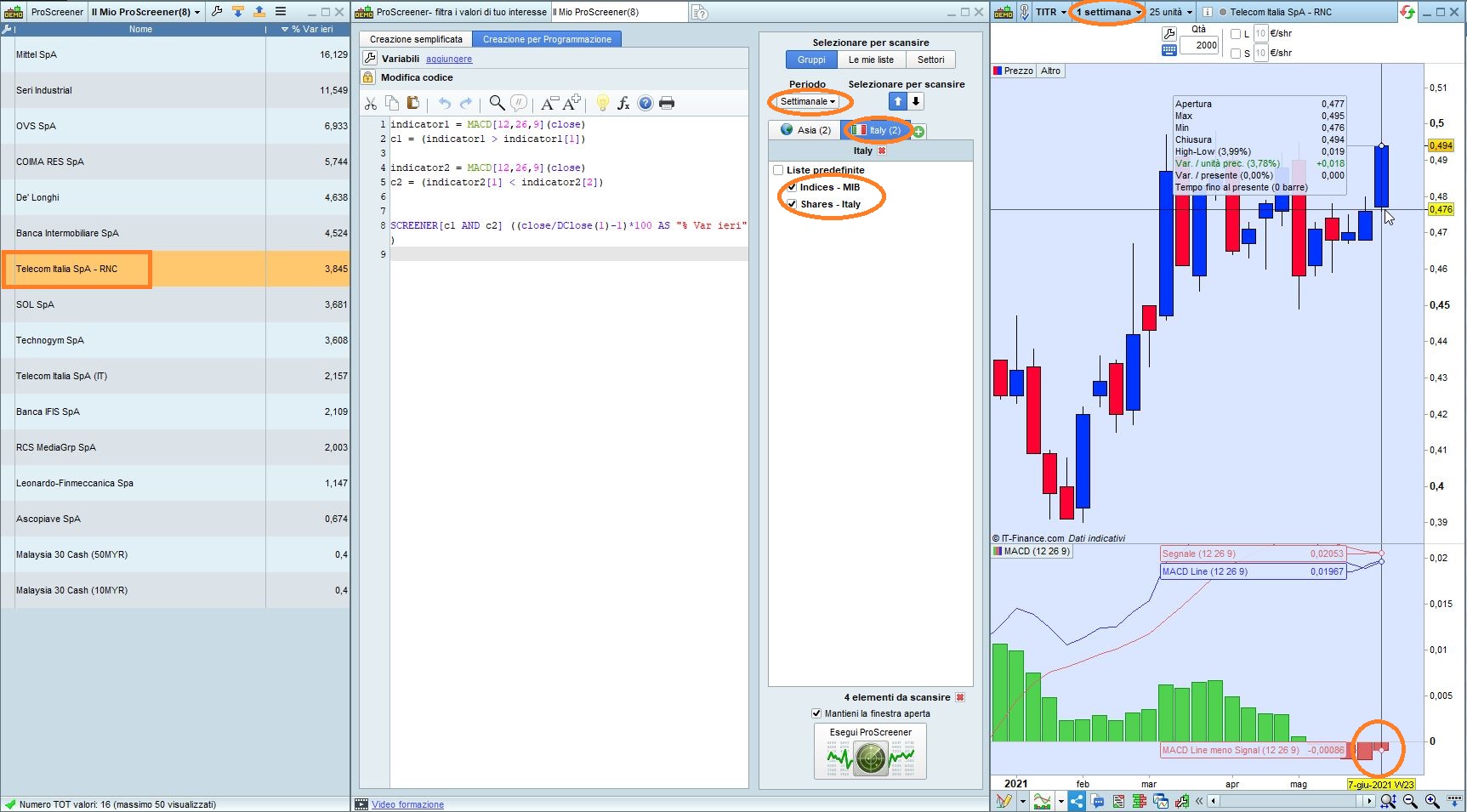Screen dimensions: 1467x812
Task: Click the chart horizontal scrollbar
Action: point(1292,801)
